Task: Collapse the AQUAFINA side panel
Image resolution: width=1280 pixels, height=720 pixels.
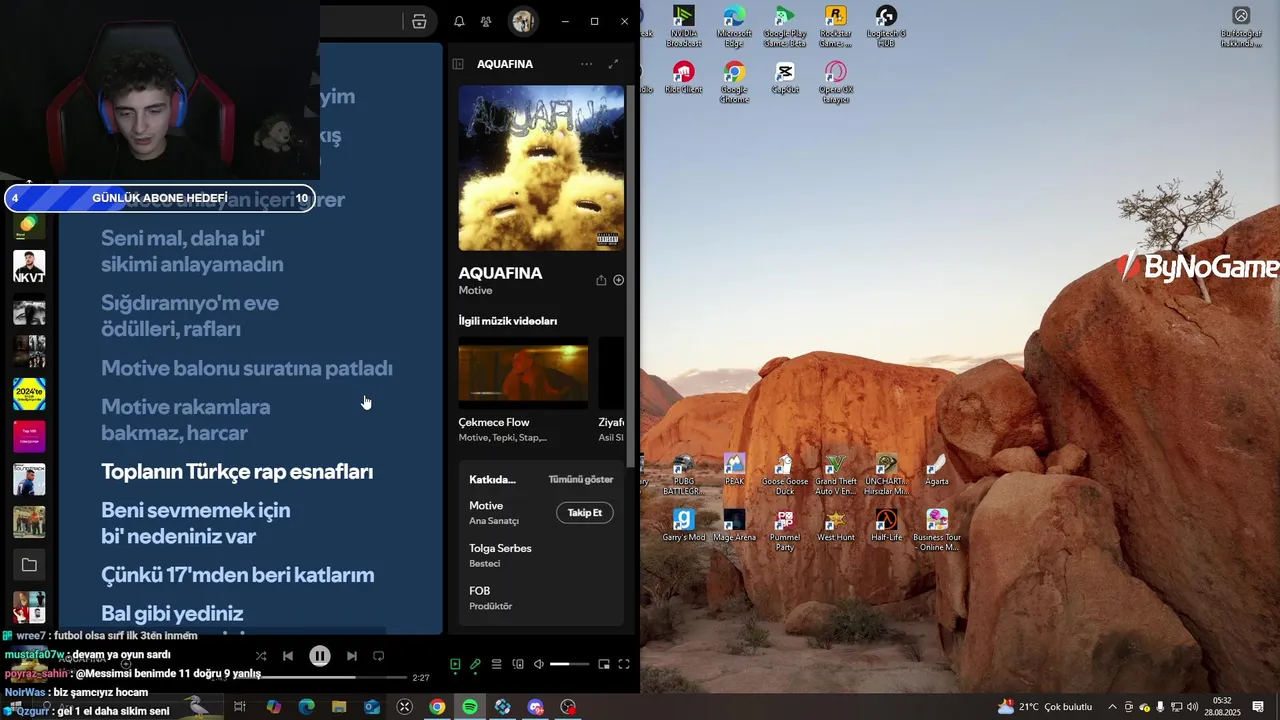Action: tap(458, 64)
